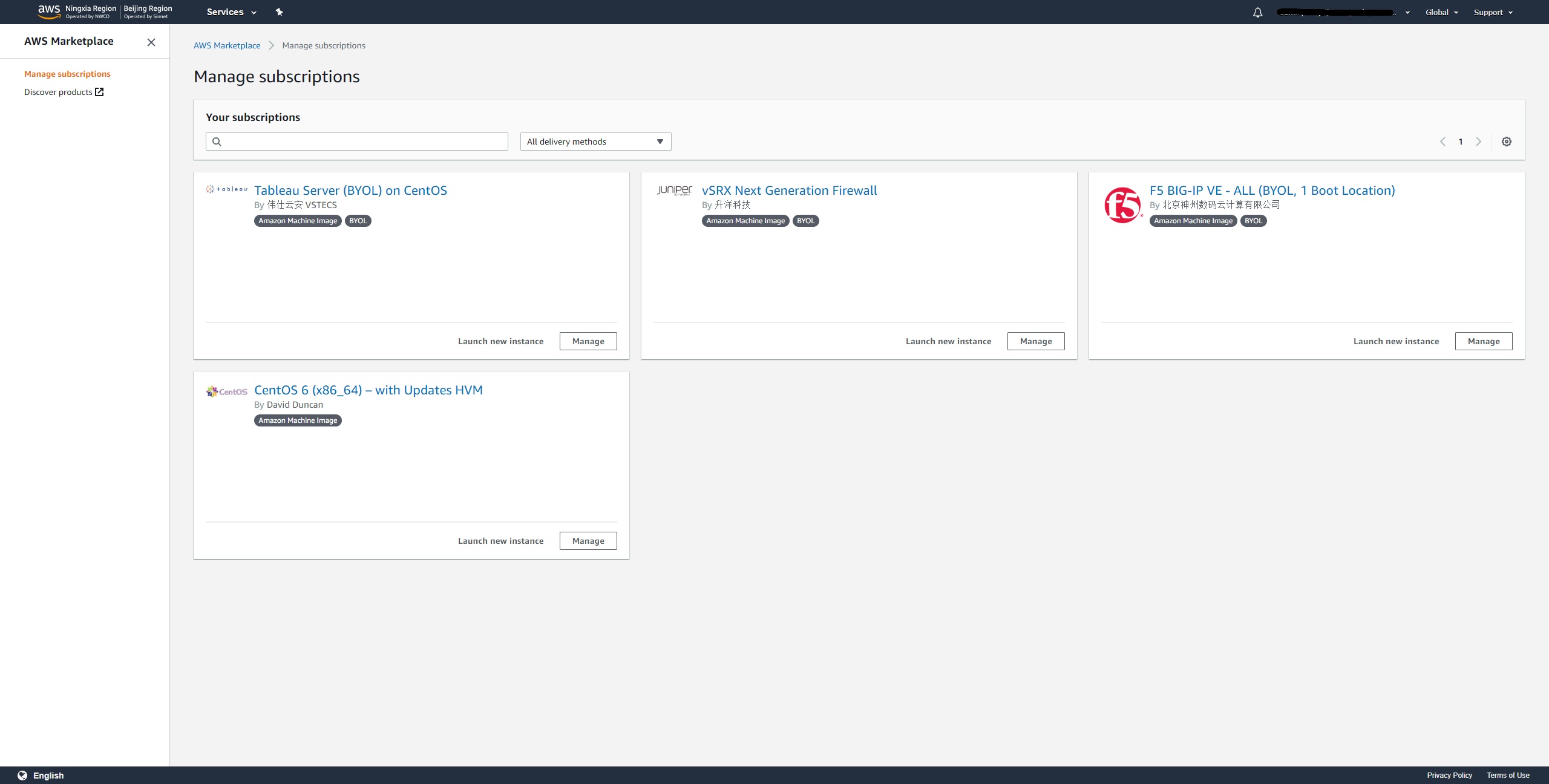Open vSRX Next Generation Firewall link

click(789, 191)
